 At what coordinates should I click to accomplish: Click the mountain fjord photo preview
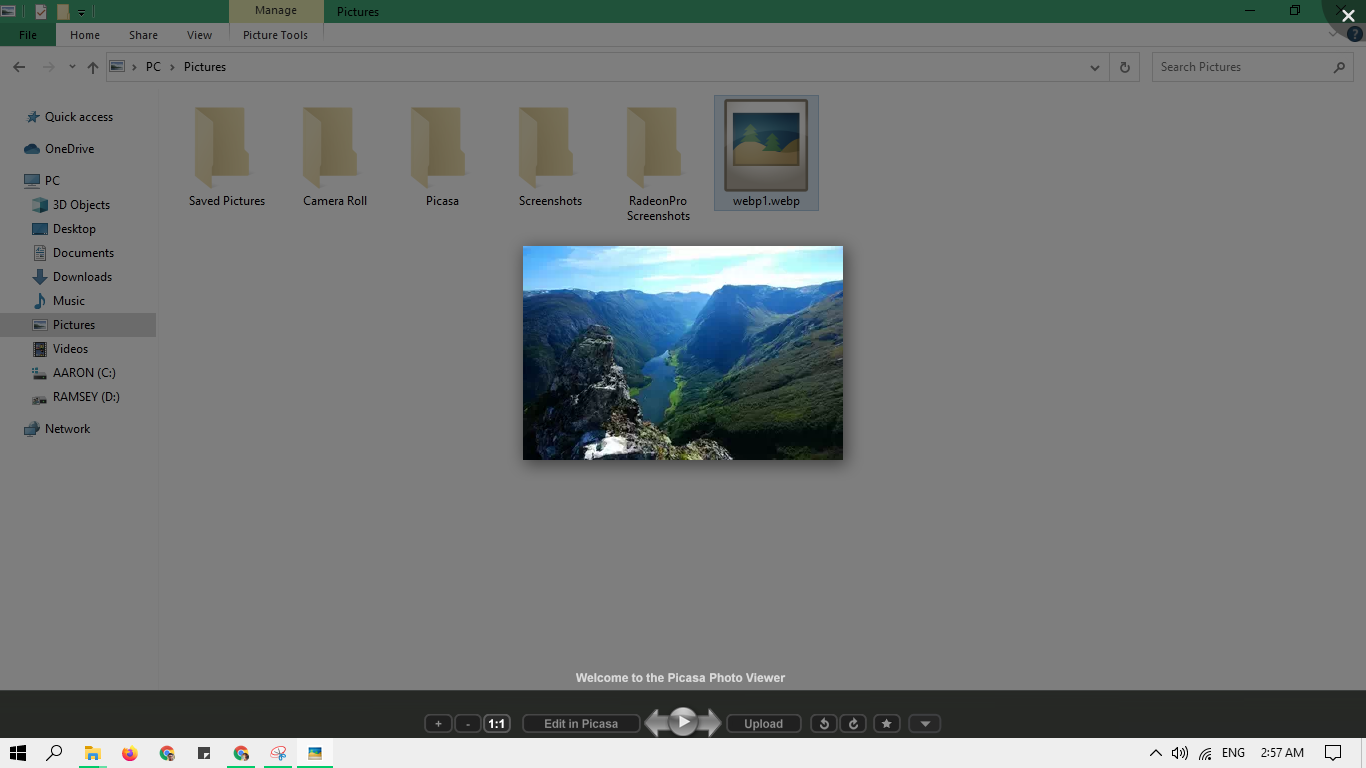683,353
